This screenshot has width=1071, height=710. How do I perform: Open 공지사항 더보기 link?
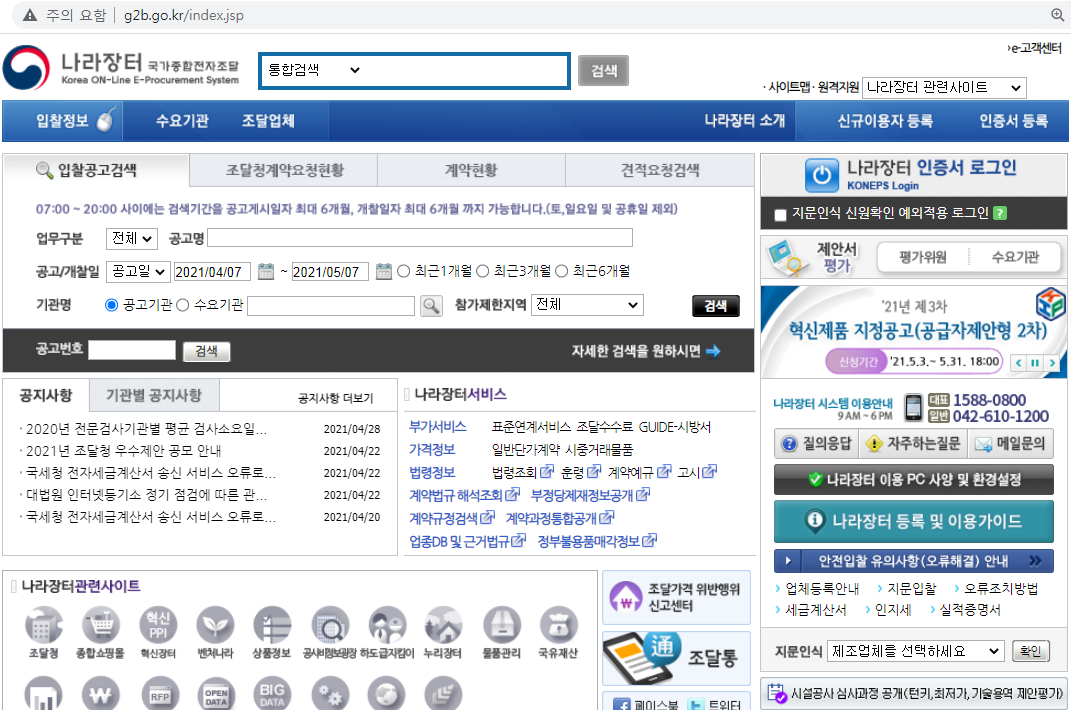[335, 398]
